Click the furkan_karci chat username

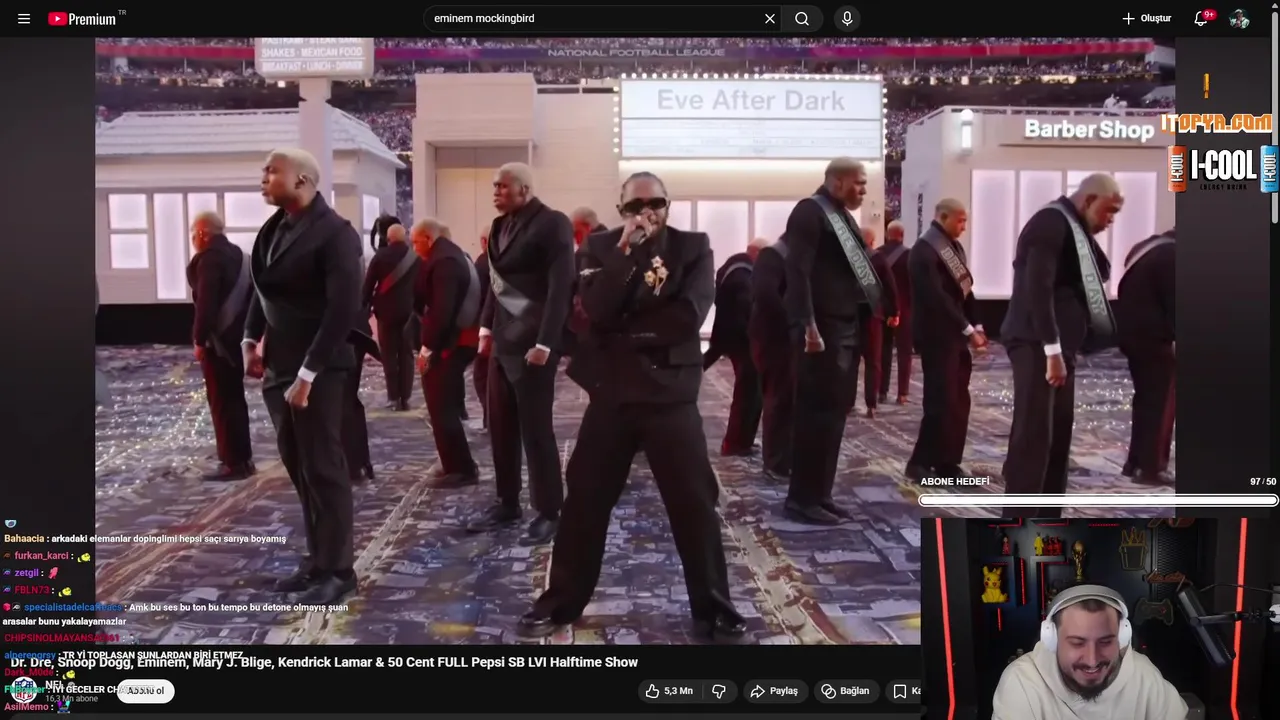point(41,556)
